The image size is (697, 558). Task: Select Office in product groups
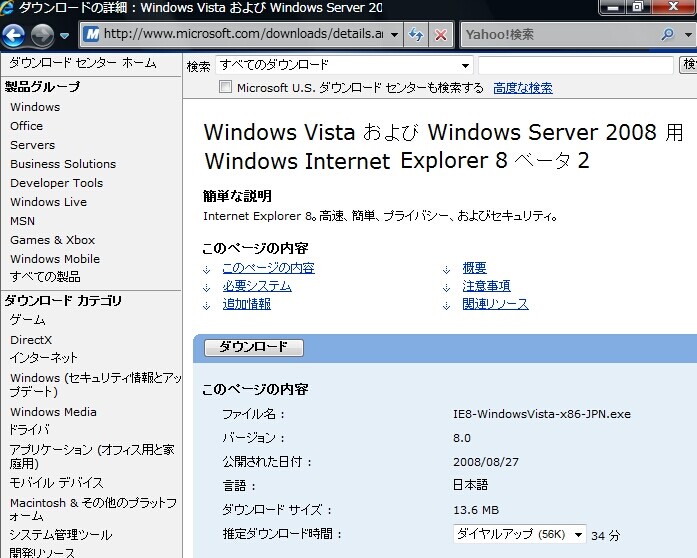point(27,126)
